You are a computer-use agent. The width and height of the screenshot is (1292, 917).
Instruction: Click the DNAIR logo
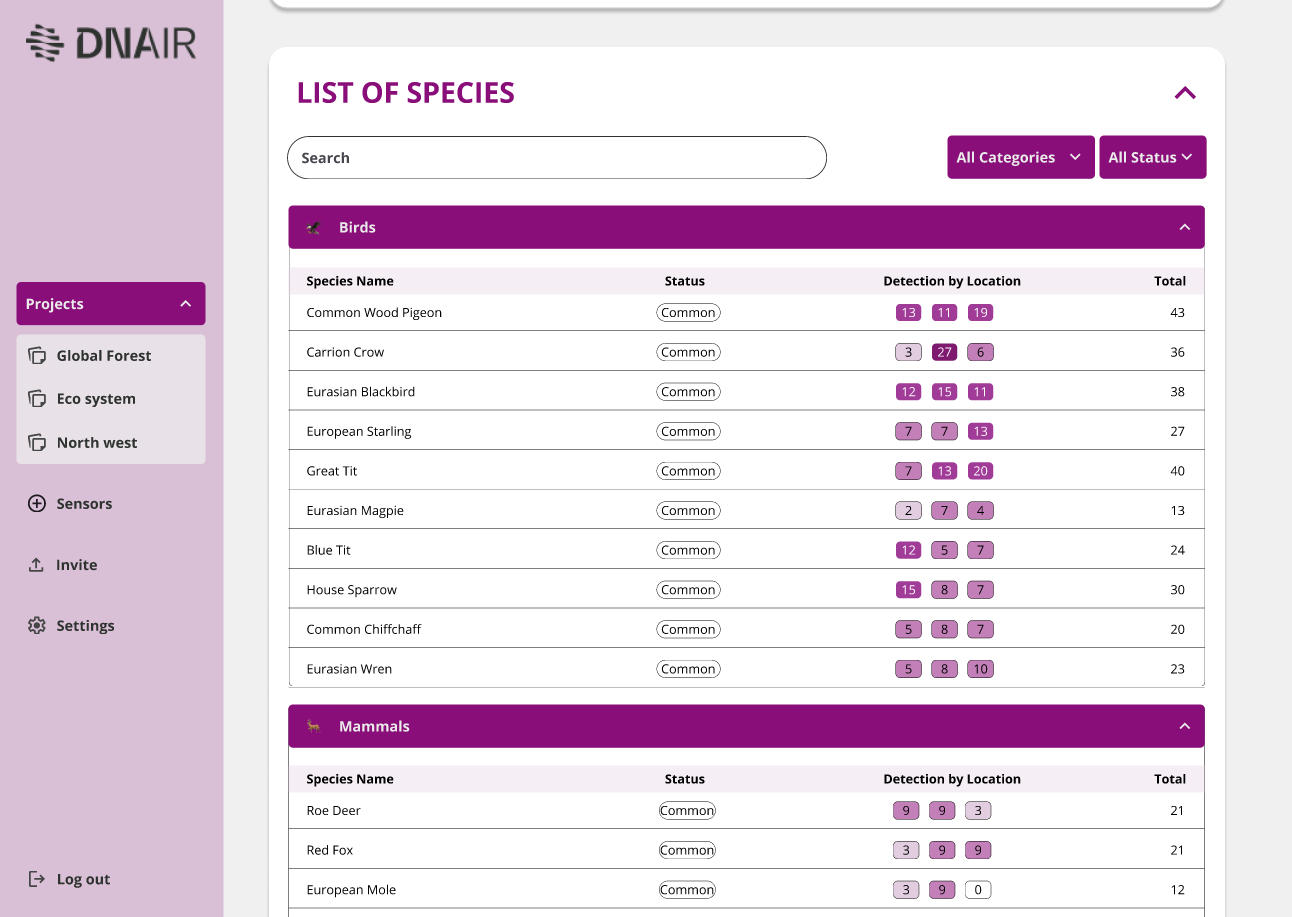pyautogui.click(x=111, y=42)
